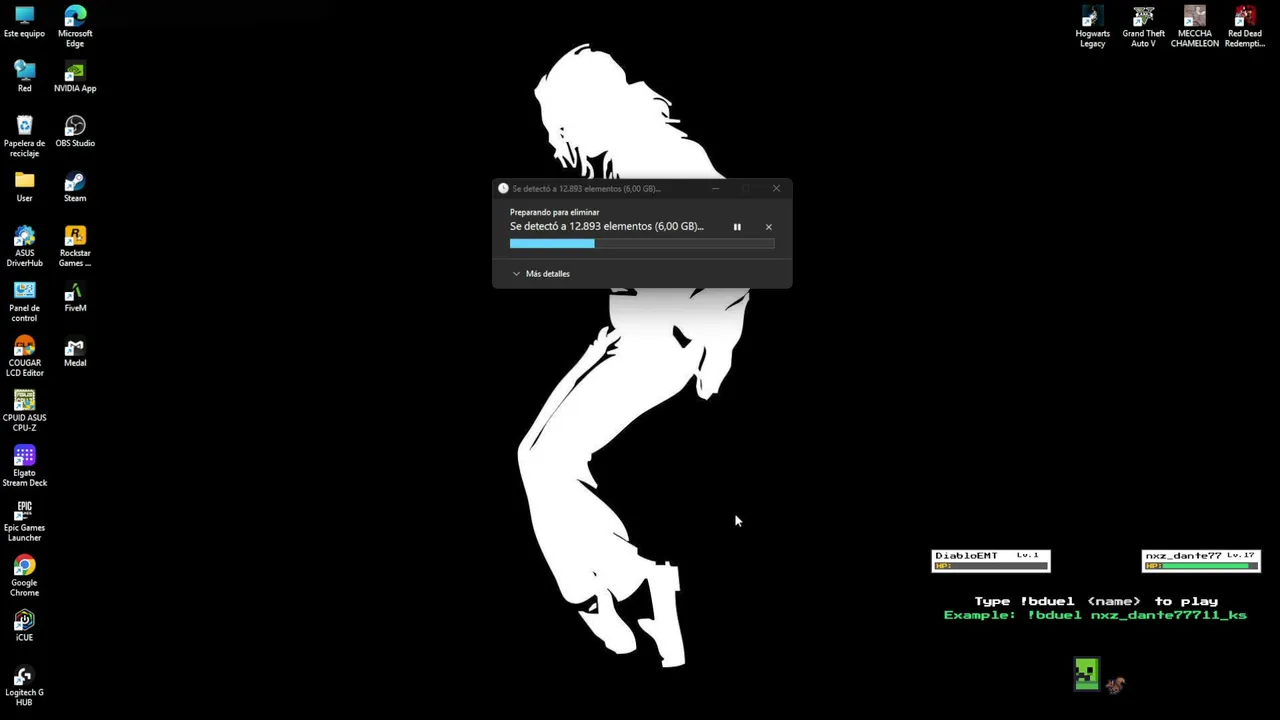Screen dimensions: 1280x720
Task: Click the blue deletion progress bar
Action: pyautogui.click(x=642, y=243)
